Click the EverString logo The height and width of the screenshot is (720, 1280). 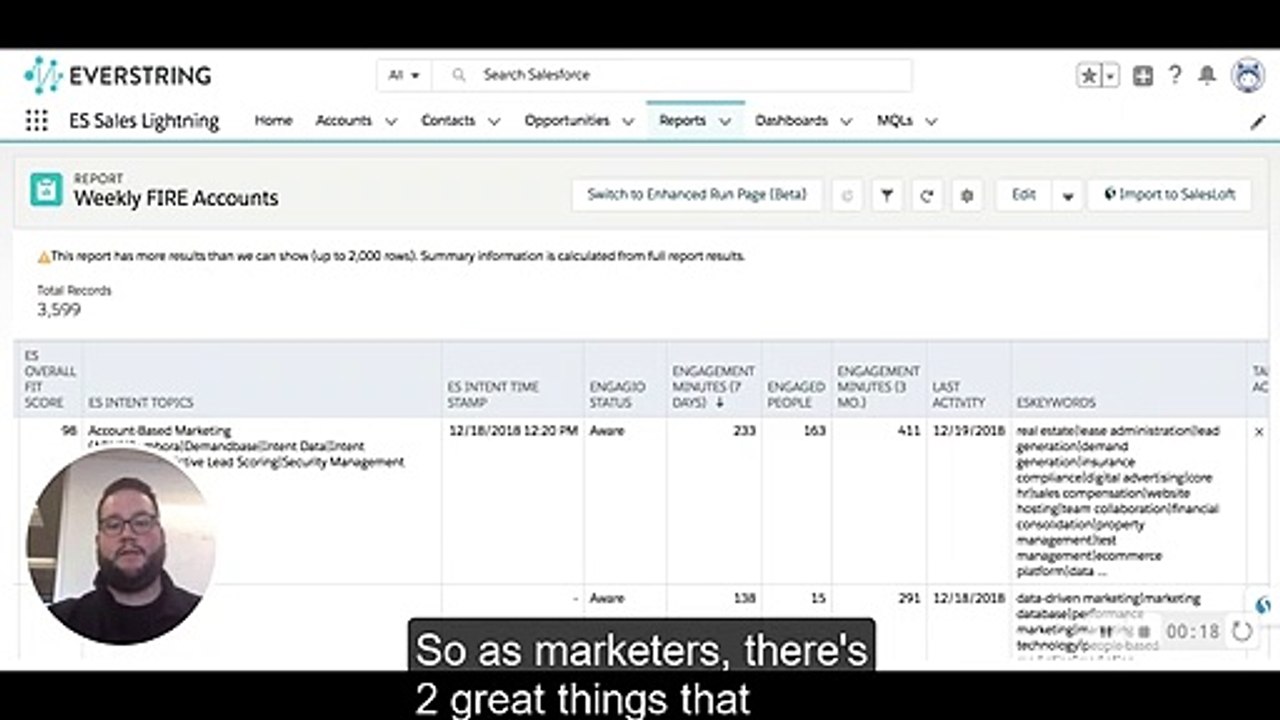pos(118,75)
